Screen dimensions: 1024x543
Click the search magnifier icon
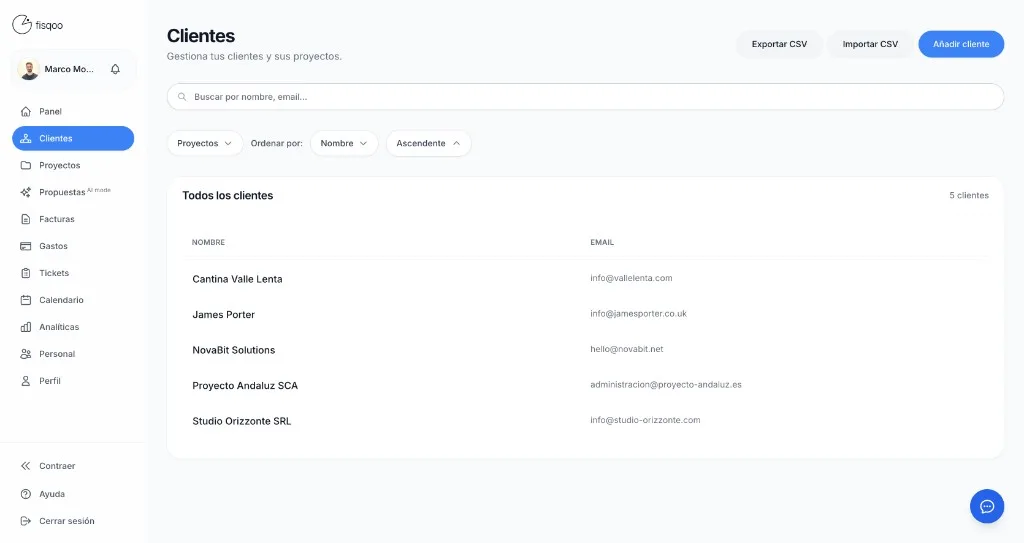[x=182, y=97]
